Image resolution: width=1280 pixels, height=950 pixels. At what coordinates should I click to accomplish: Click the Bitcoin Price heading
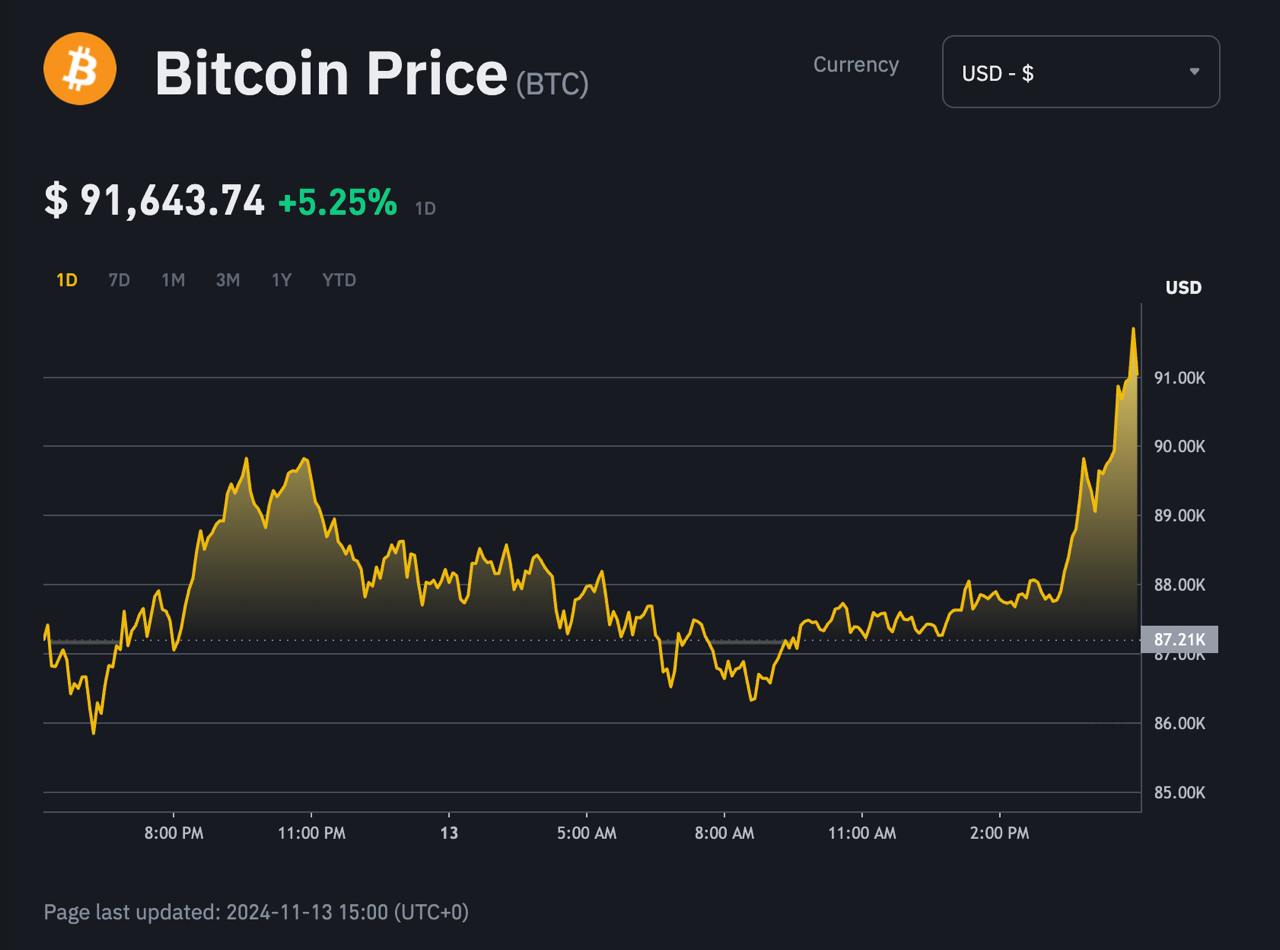click(331, 73)
